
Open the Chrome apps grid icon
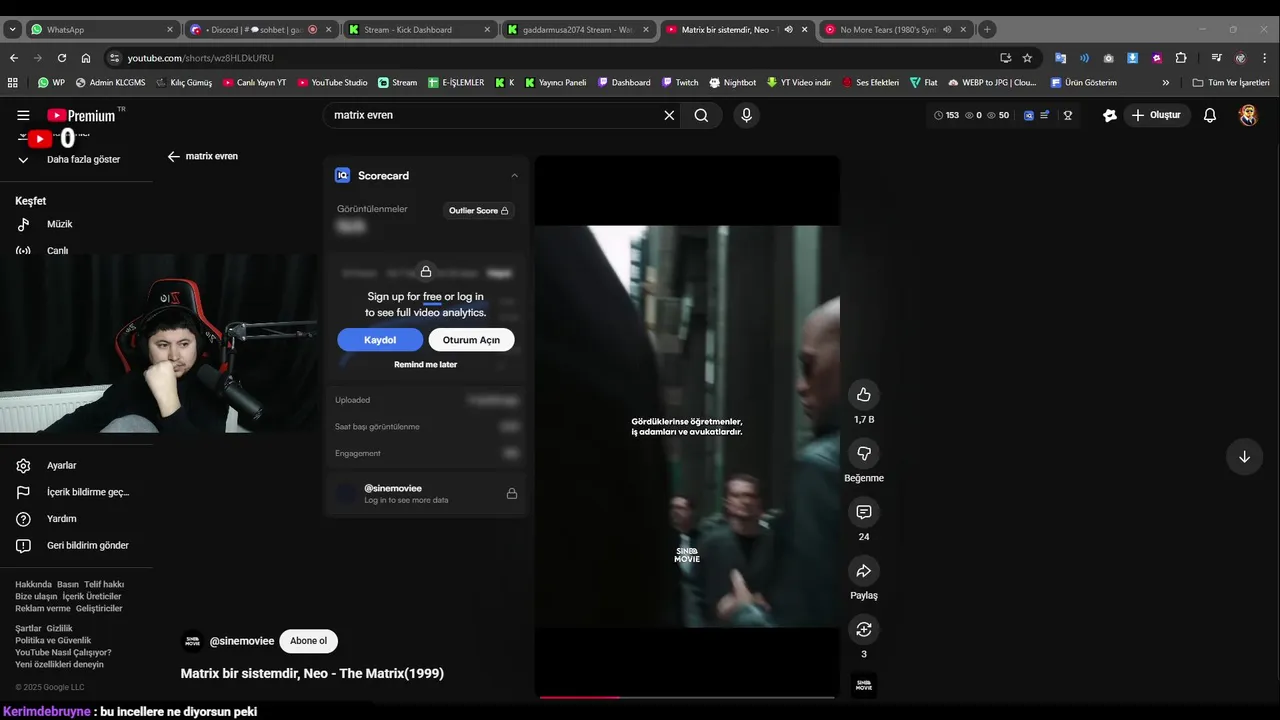(x=13, y=83)
